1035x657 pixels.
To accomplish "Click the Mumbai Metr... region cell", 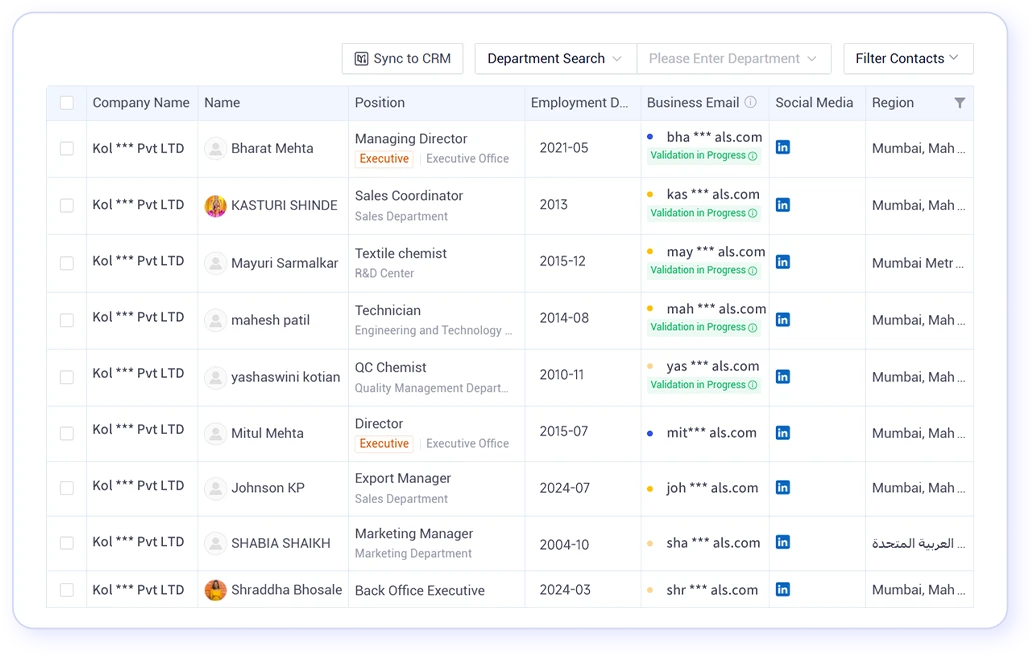I will click(x=918, y=263).
